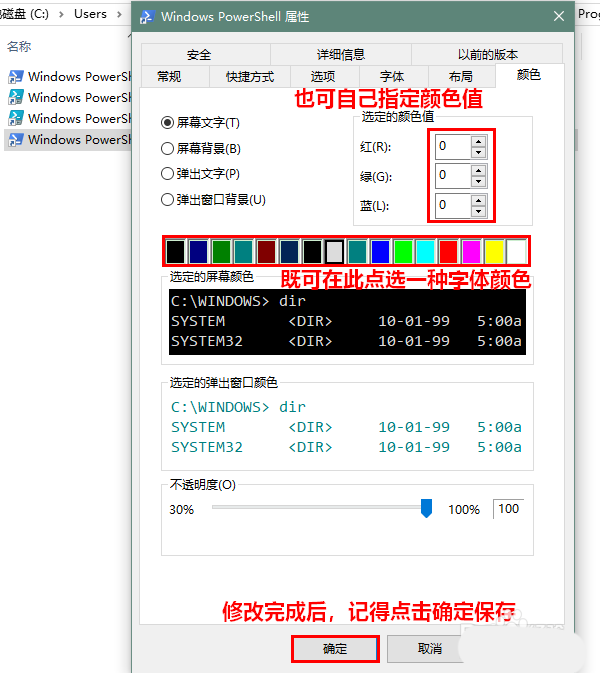The image size is (600, 673).
Task: Pick the dark blue color swatch
Action: click(x=198, y=252)
